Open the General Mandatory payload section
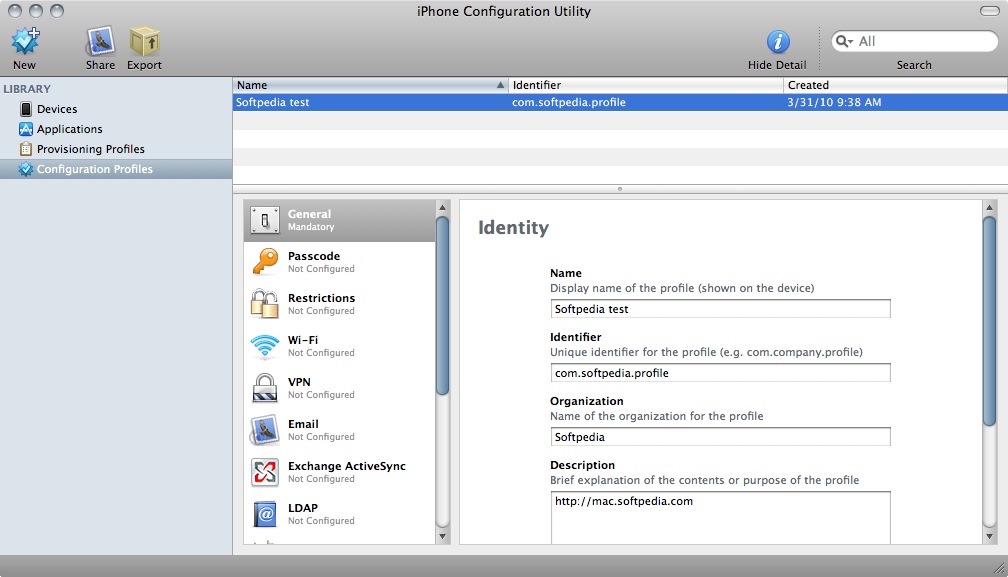Viewport: 1008px width, 577px height. click(x=339, y=220)
